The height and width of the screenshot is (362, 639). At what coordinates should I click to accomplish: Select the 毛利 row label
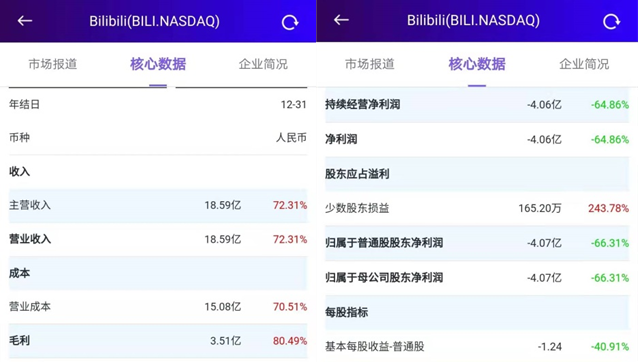click(20, 340)
